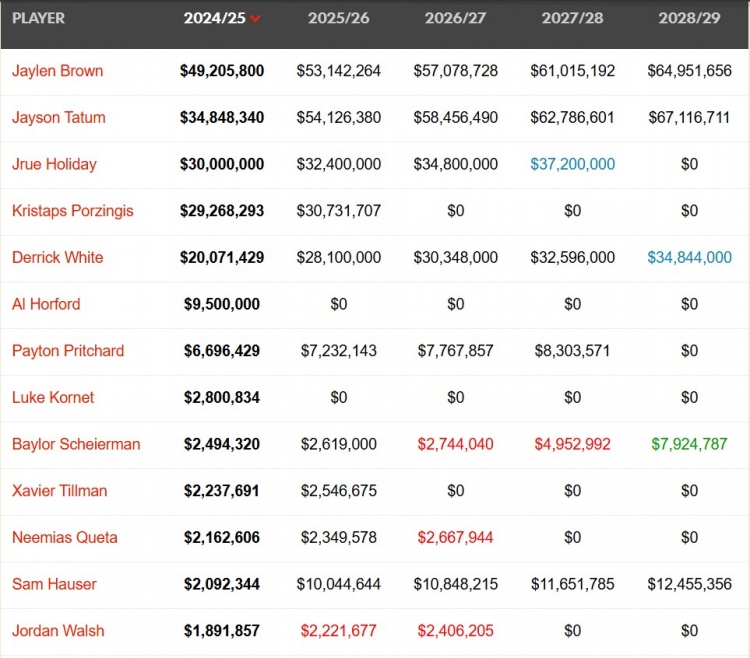Screen dimensions: 750x658
Task: Click Jrue Holiday's blue $37,200,000 option
Action: [572, 164]
